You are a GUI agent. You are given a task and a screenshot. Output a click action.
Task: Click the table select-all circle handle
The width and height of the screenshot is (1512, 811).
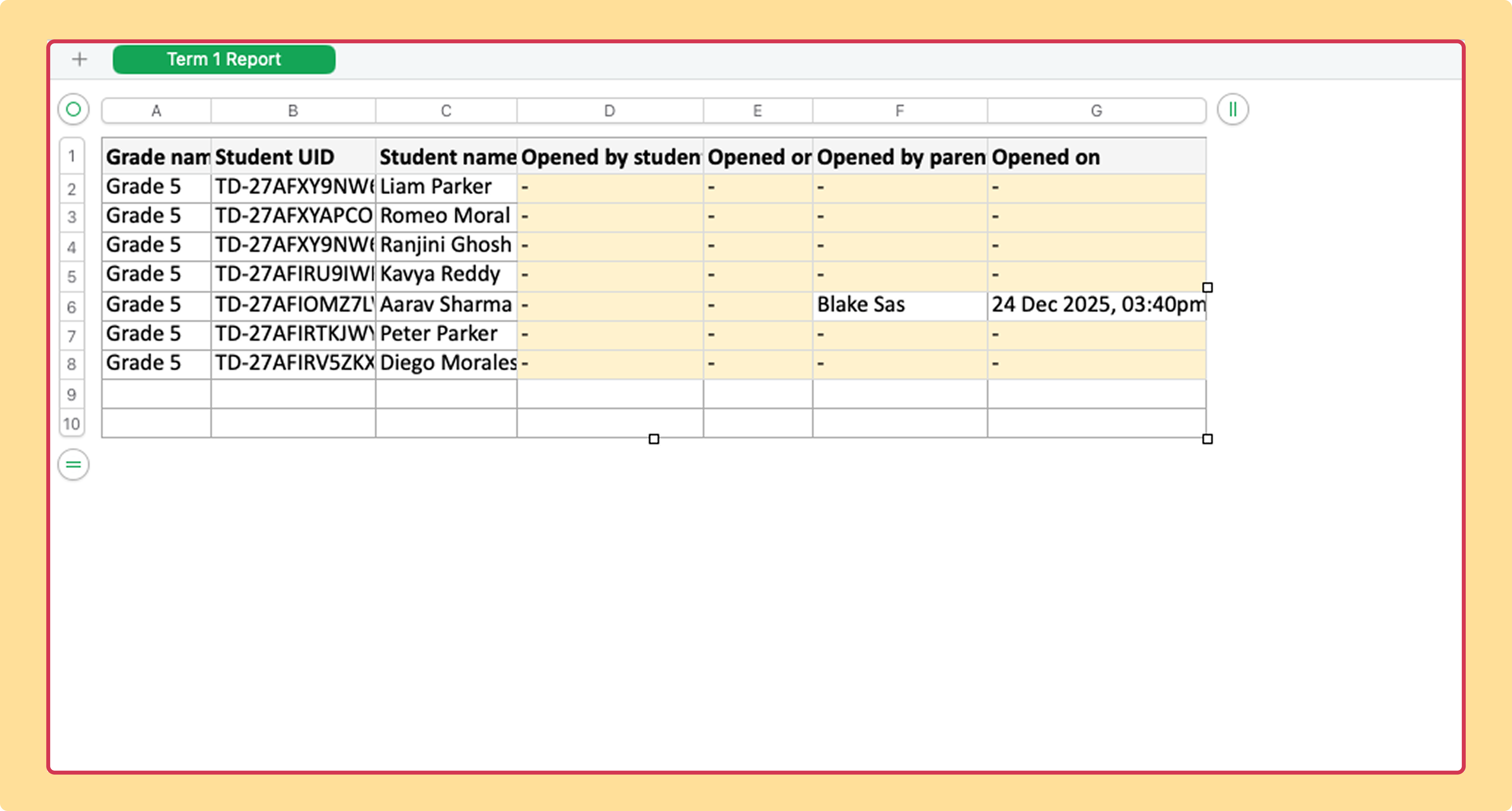[x=73, y=109]
